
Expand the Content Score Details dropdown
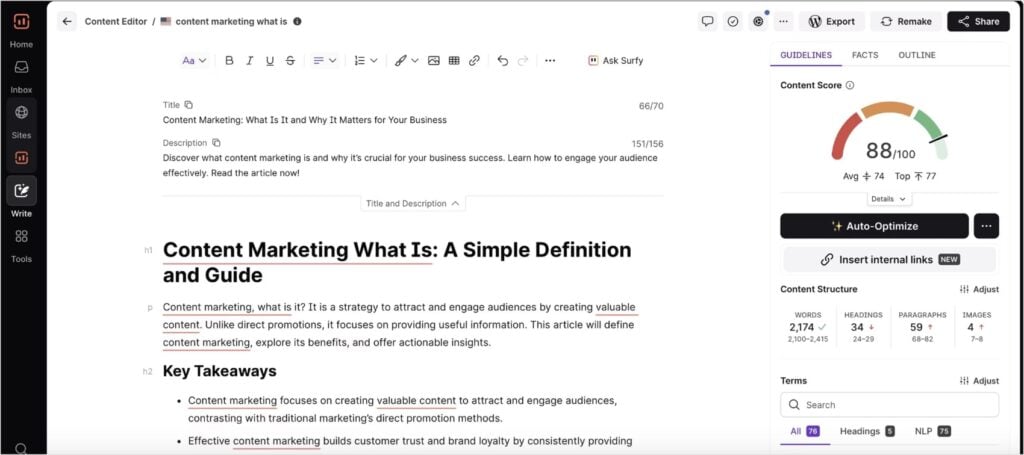(x=889, y=198)
